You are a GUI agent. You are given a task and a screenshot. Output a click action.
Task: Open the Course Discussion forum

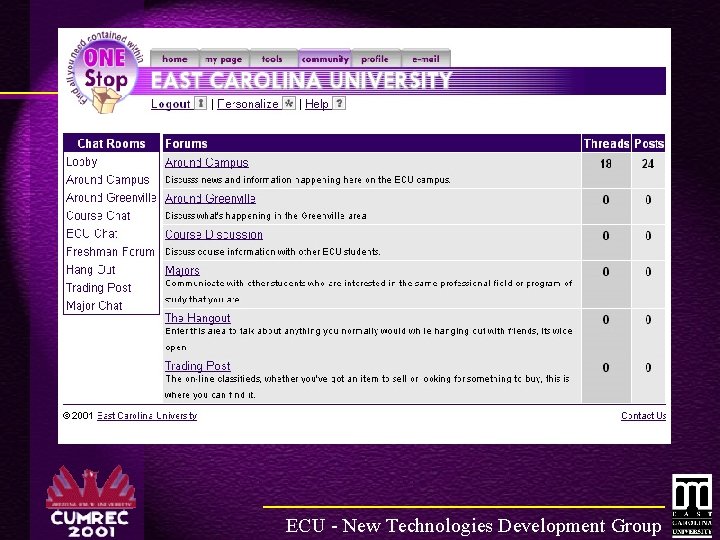[x=214, y=235]
